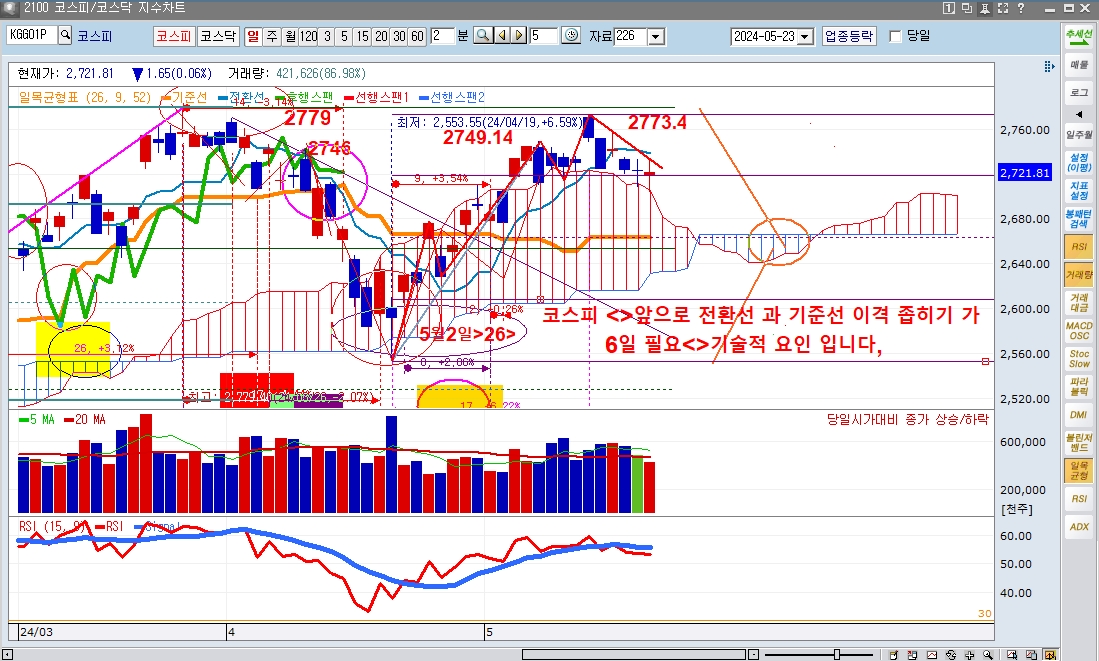Open 봉패턴검색 candle pattern search
This screenshot has width=1099, height=661.
(1079, 219)
